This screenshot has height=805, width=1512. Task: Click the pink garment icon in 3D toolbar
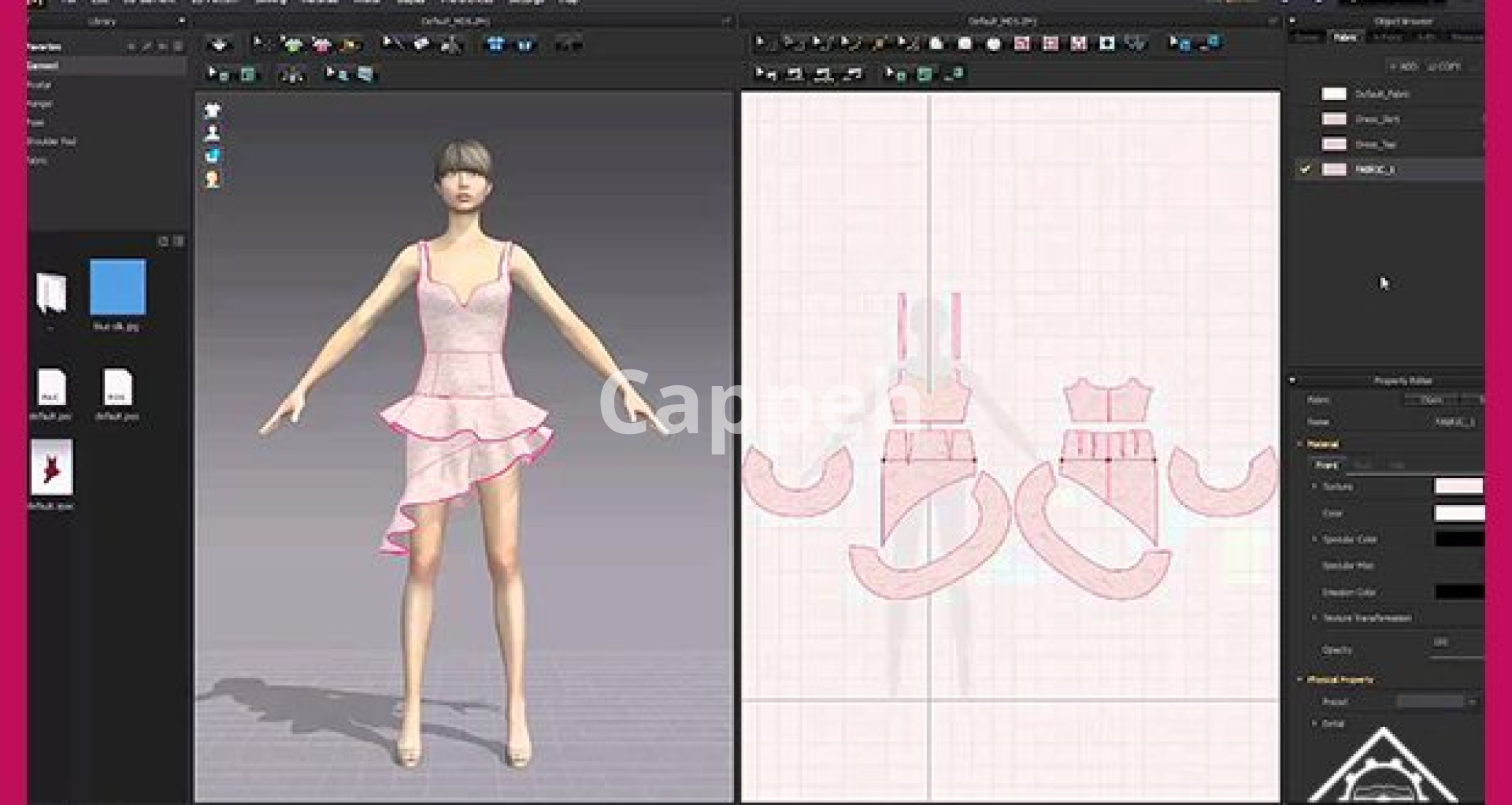click(x=321, y=45)
